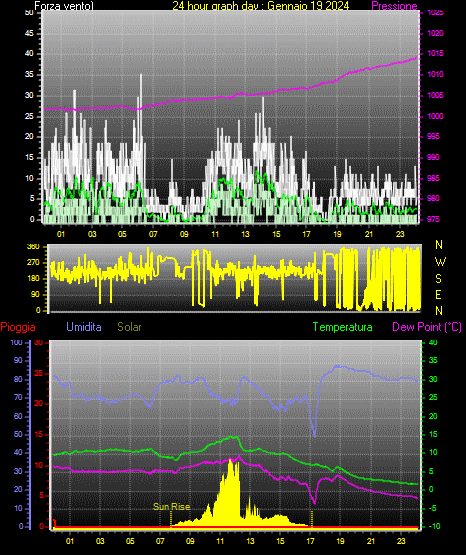This screenshot has height=555, width=466.
Task: Click the Pressione legend label
Action: coord(394,6)
